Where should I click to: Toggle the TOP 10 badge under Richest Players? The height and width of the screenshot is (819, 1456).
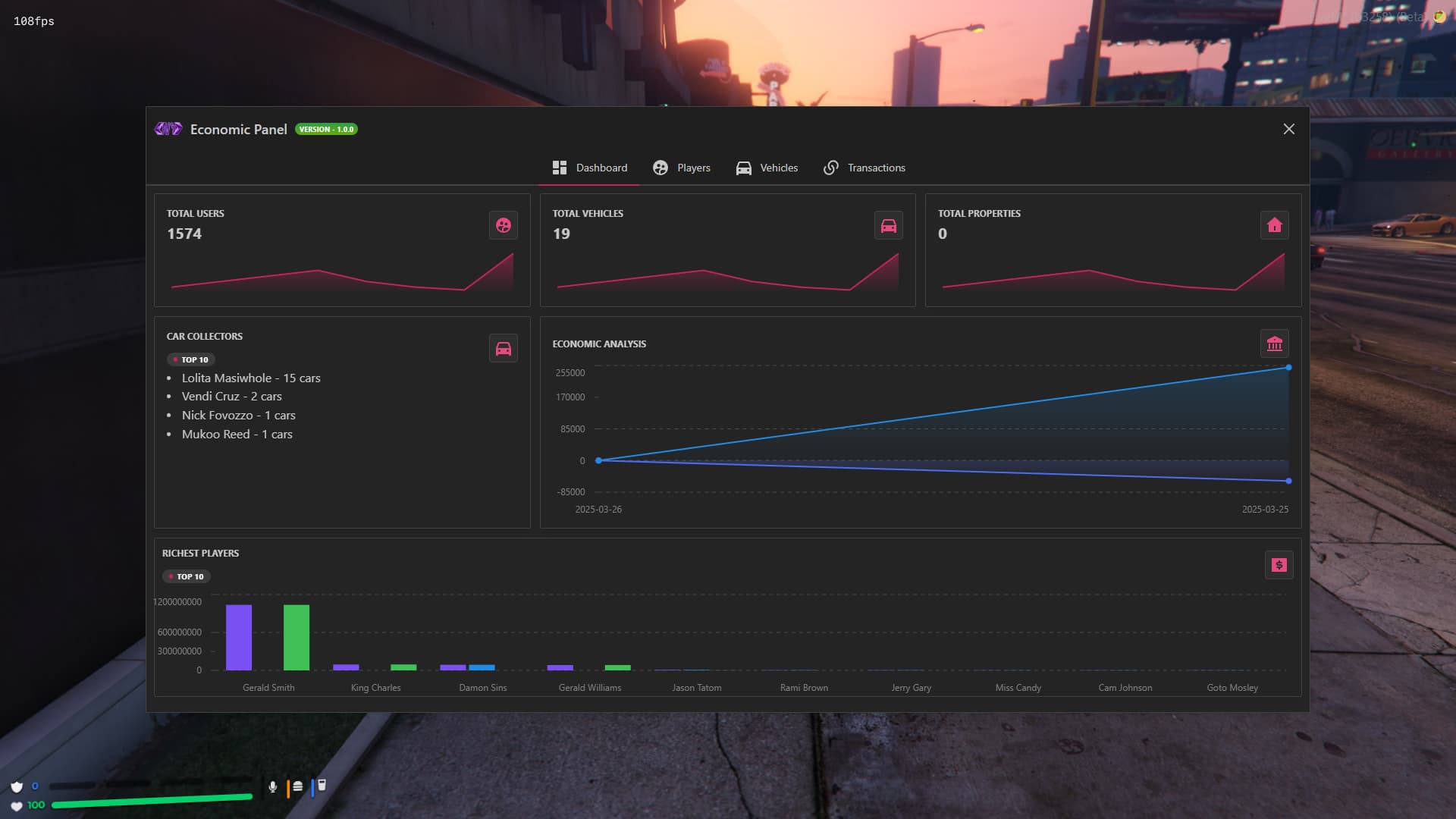(186, 576)
